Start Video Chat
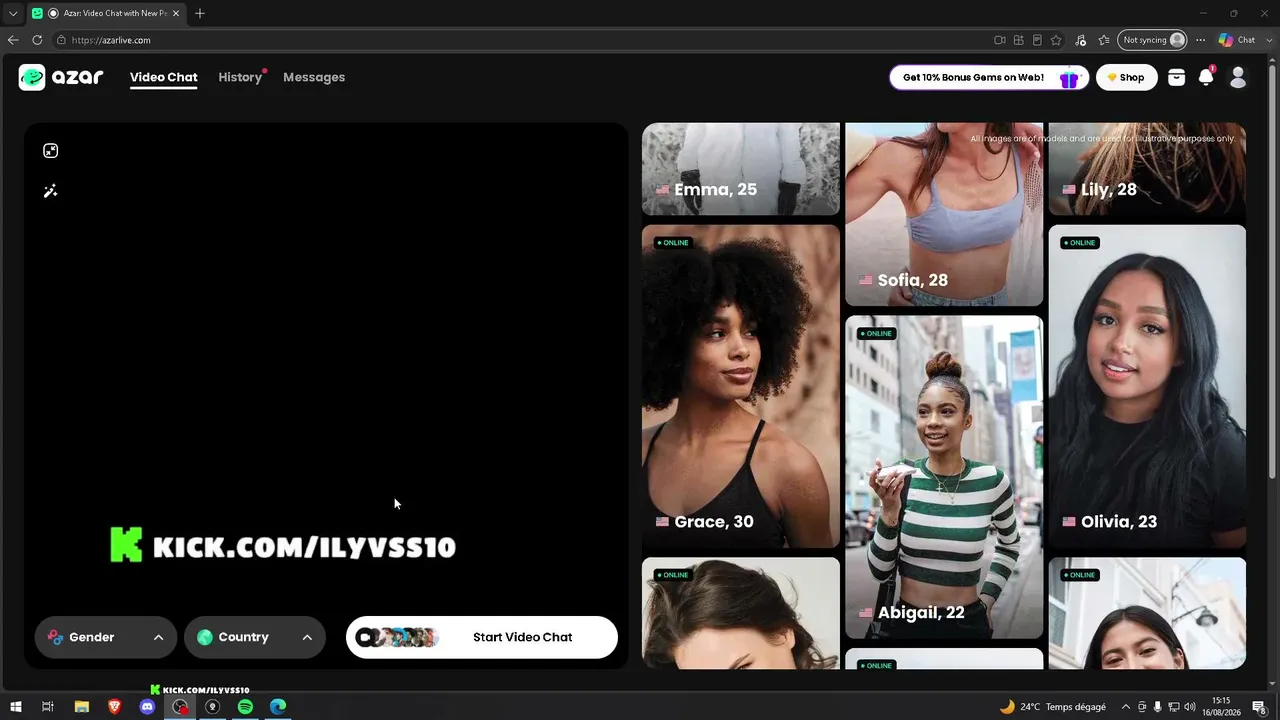The width and height of the screenshot is (1280, 720). (x=482, y=637)
